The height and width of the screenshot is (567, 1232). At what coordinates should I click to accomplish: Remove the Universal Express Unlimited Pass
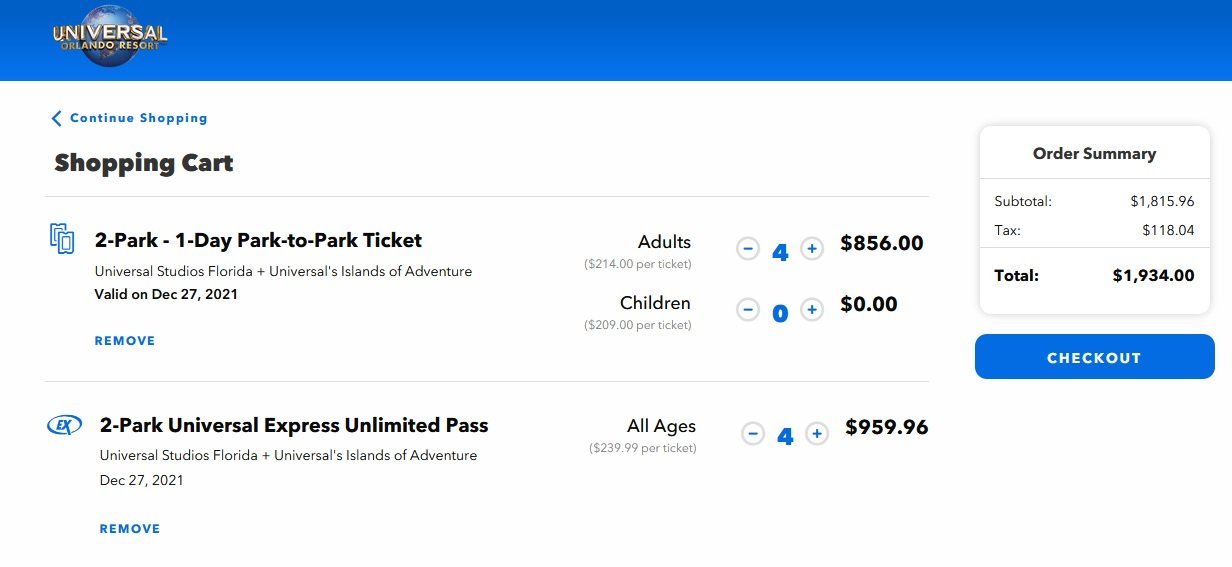point(130,529)
